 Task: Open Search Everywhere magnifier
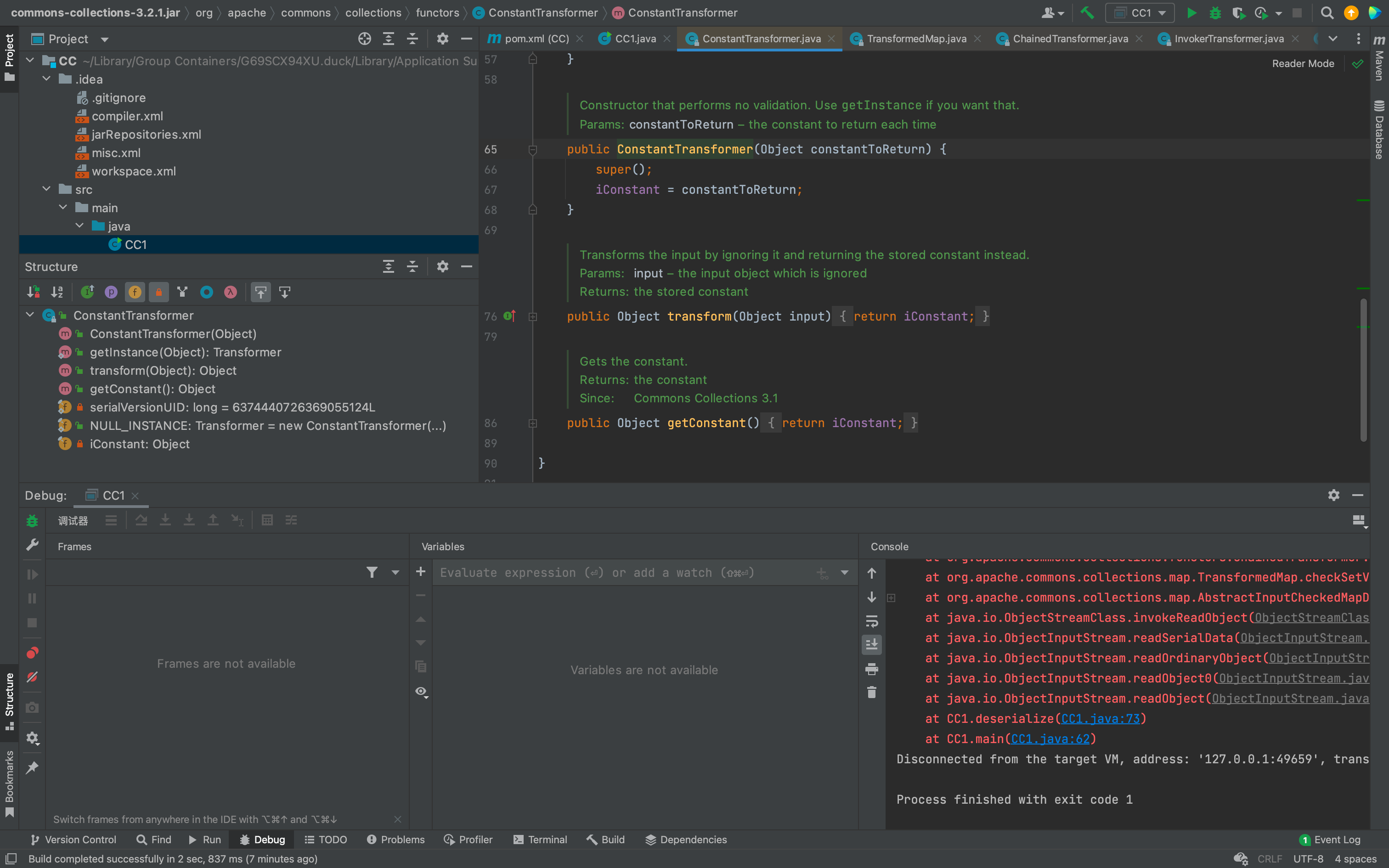pyautogui.click(x=1327, y=13)
